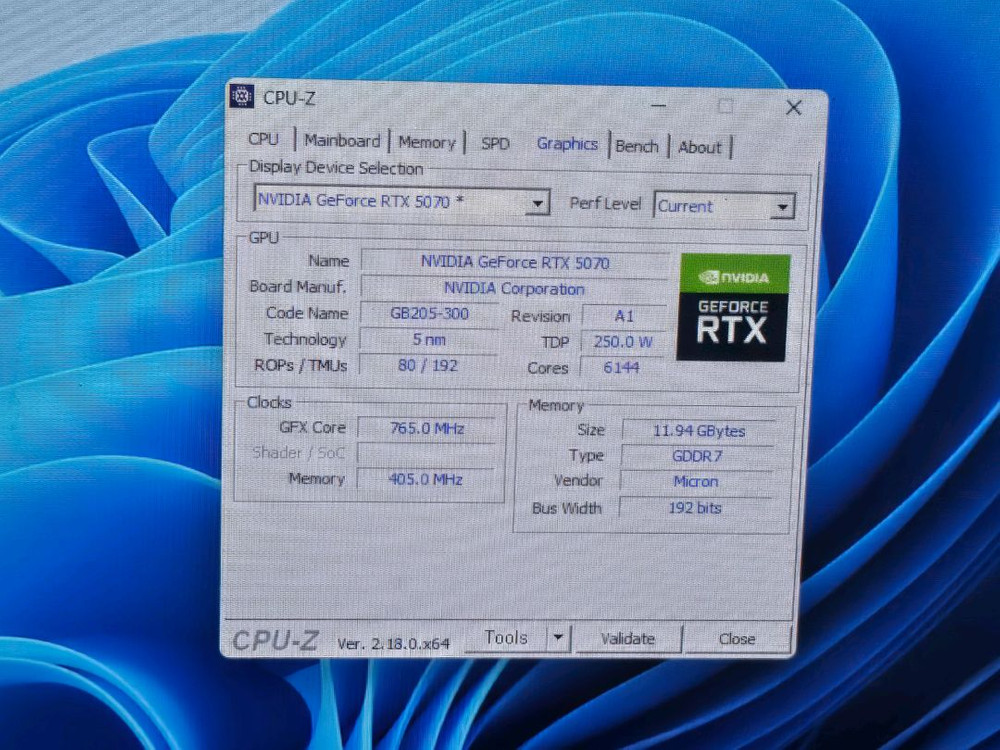Open the About tab
The width and height of the screenshot is (1000, 750).
click(x=700, y=147)
